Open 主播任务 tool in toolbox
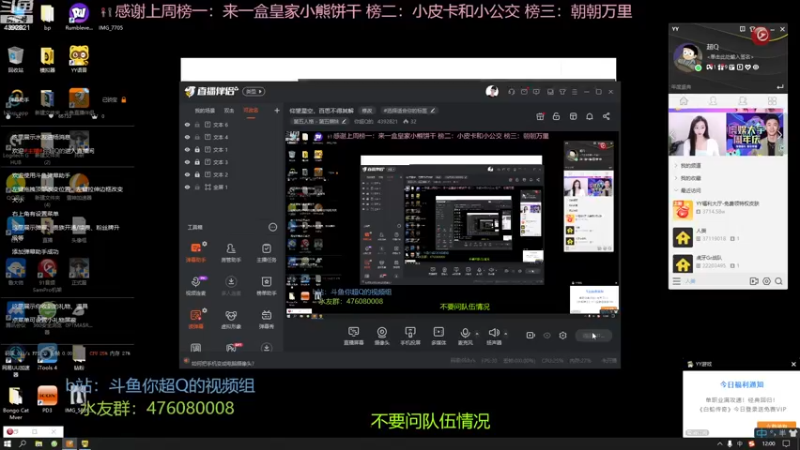Screen dimensions: 800x450 266,252
